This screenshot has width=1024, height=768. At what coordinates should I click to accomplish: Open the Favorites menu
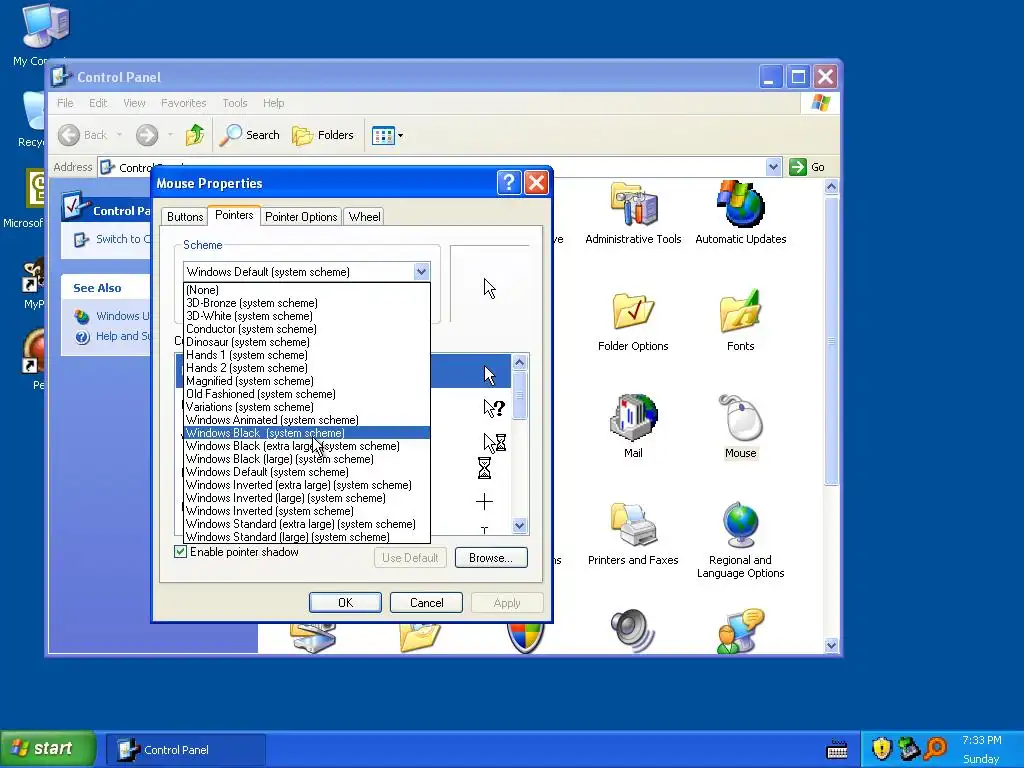point(184,103)
